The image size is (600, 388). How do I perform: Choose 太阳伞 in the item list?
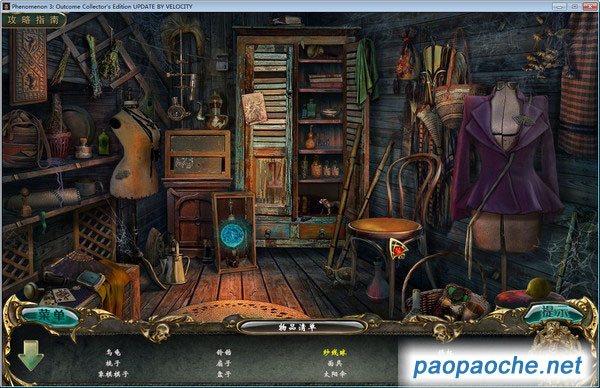click(335, 374)
